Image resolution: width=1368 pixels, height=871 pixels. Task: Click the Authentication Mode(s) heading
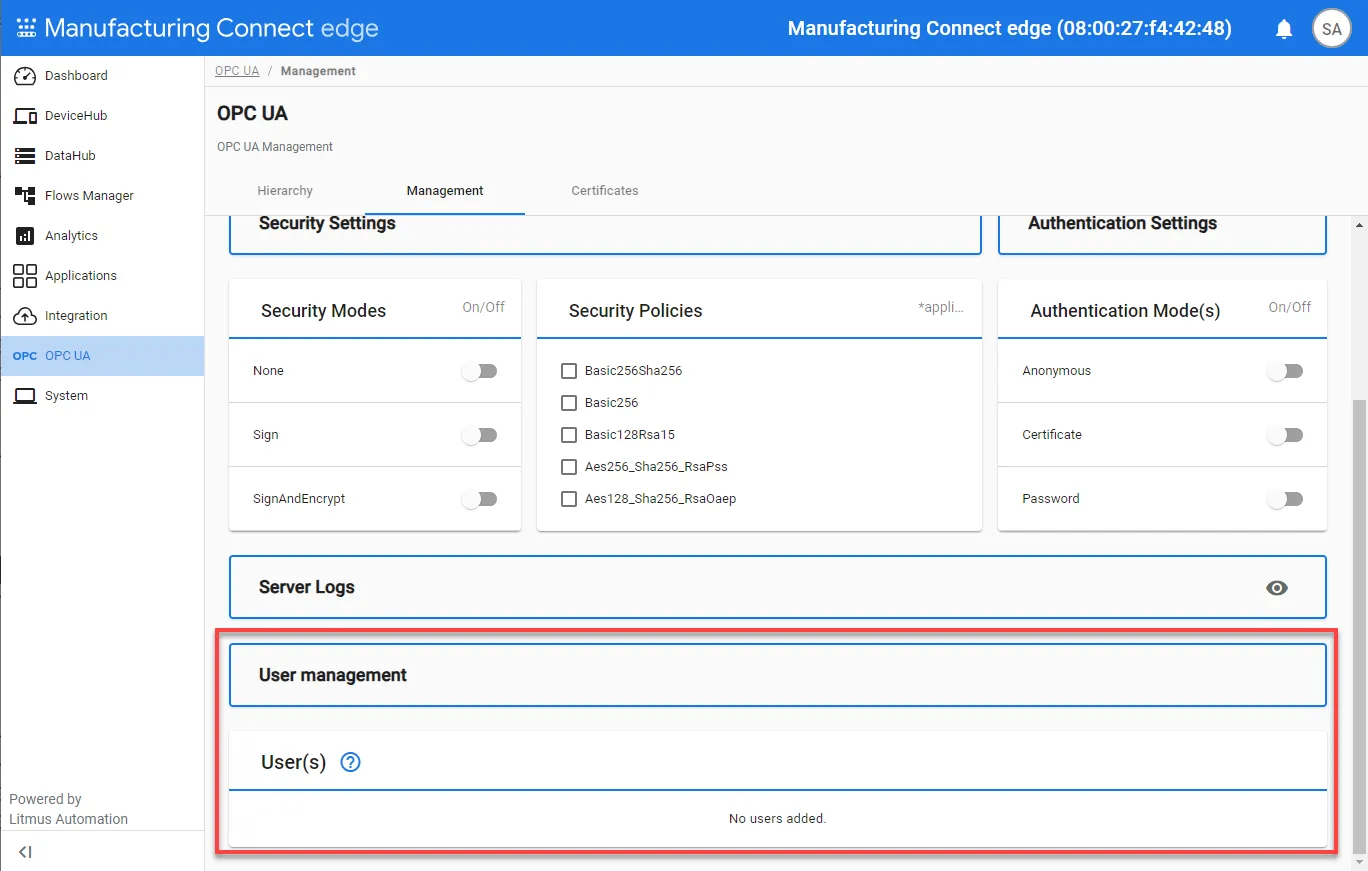[x=1125, y=311]
